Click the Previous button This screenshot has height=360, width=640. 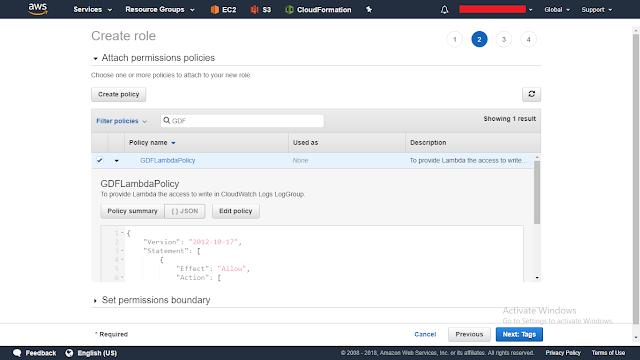click(469, 334)
